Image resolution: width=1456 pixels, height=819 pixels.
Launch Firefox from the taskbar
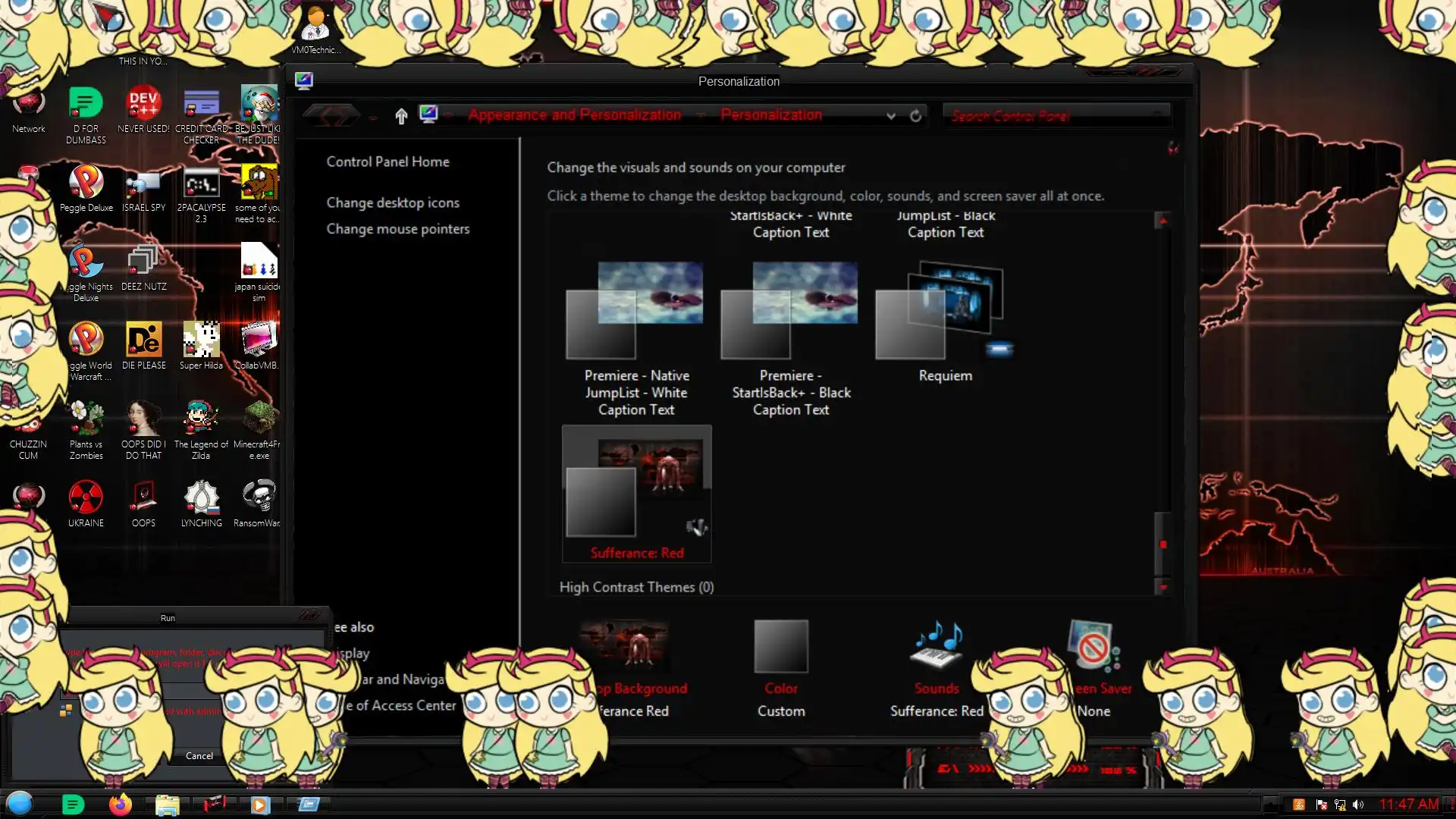(120, 804)
